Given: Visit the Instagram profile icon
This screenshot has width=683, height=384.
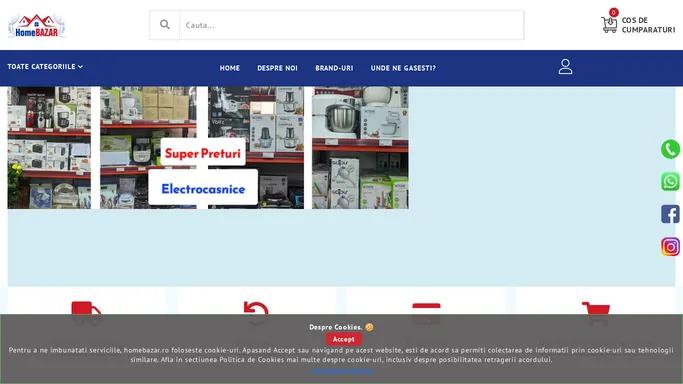Looking at the screenshot, I should click(x=670, y=247).
